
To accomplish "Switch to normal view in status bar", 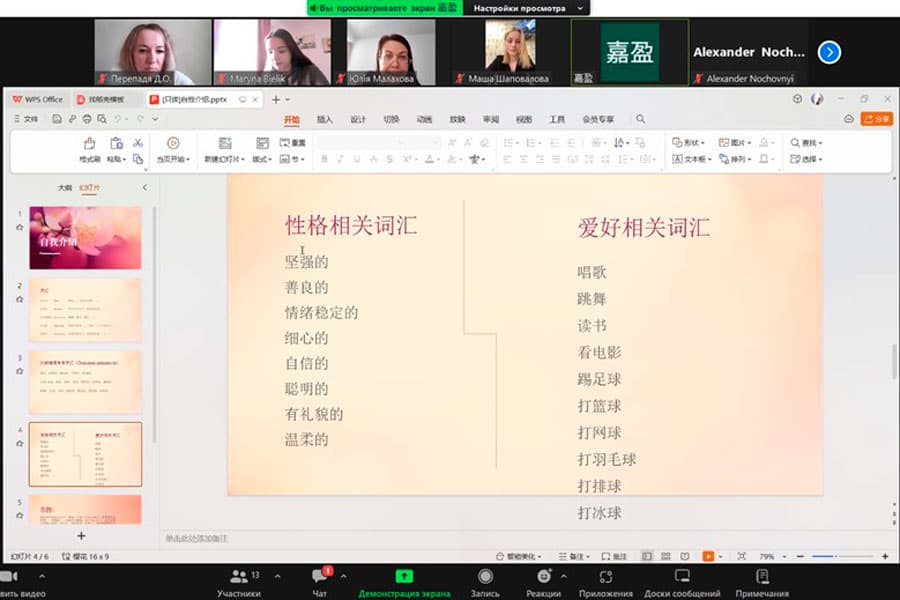I will (x=647, y=556).
